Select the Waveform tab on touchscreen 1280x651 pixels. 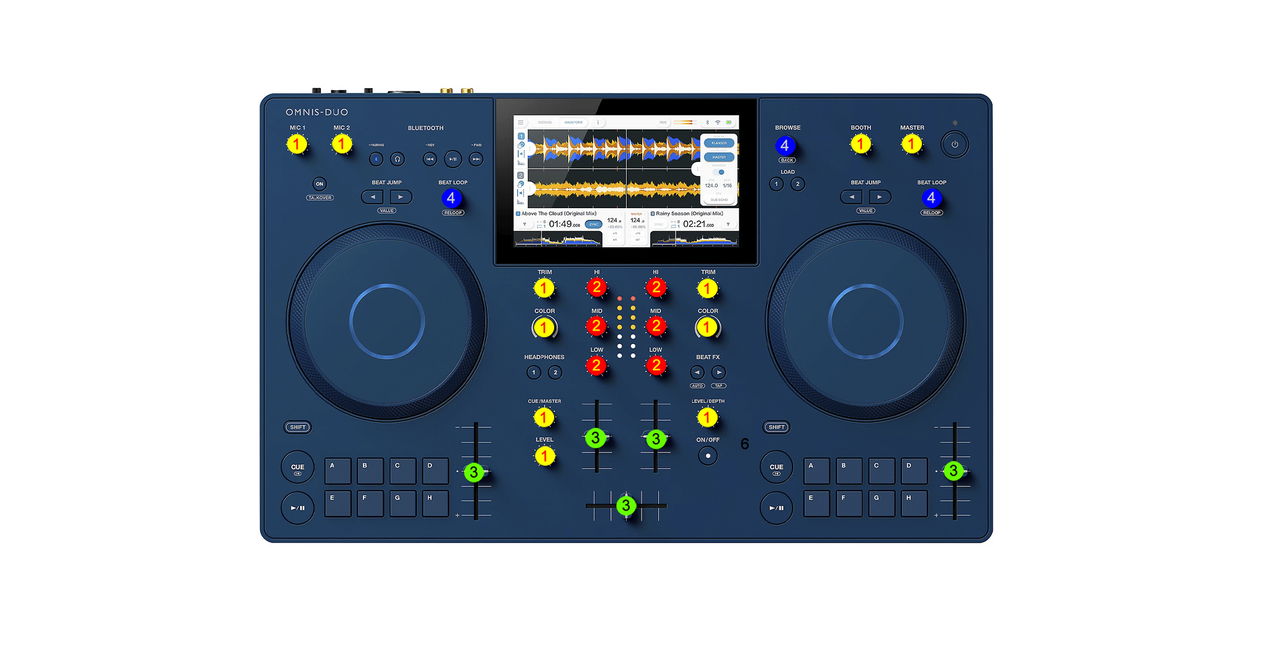tap(573, 122)
